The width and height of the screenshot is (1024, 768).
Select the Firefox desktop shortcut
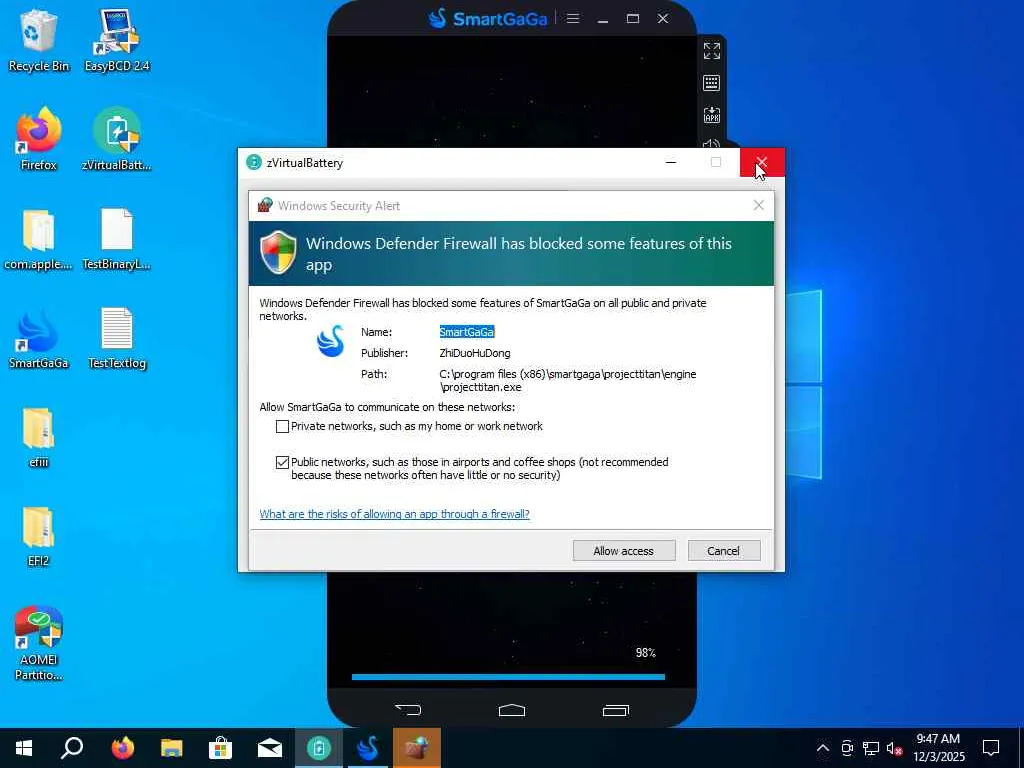pyautogui.click(x=39, y=139)
